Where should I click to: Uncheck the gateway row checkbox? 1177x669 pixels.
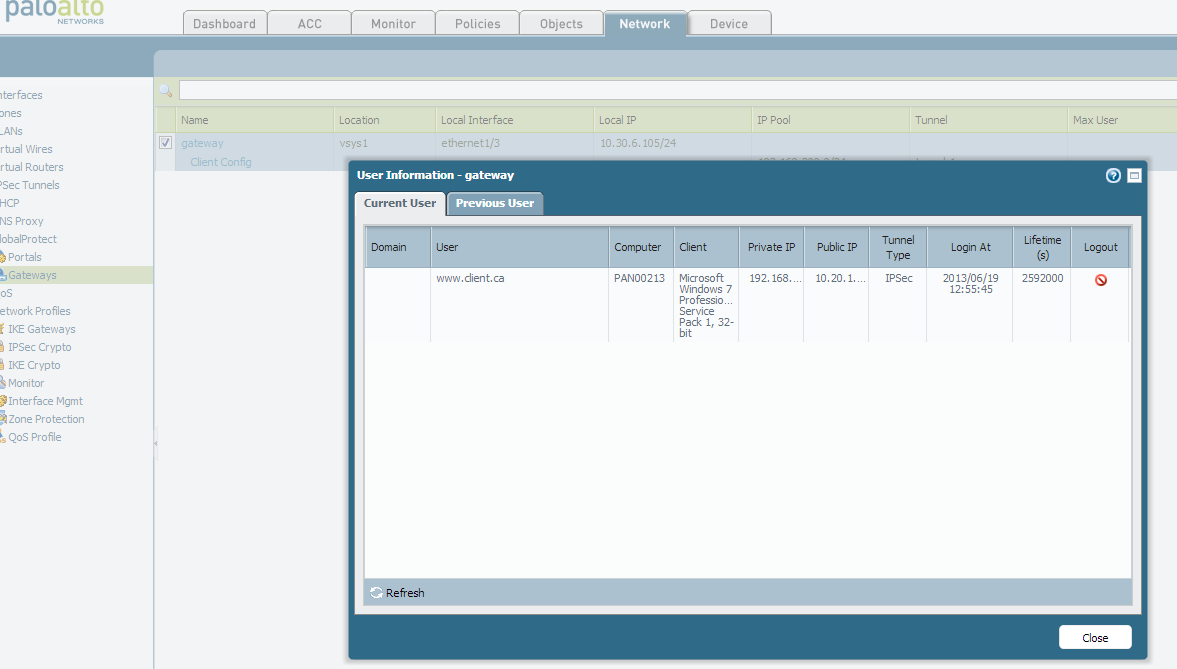click(x=165, y=143)
